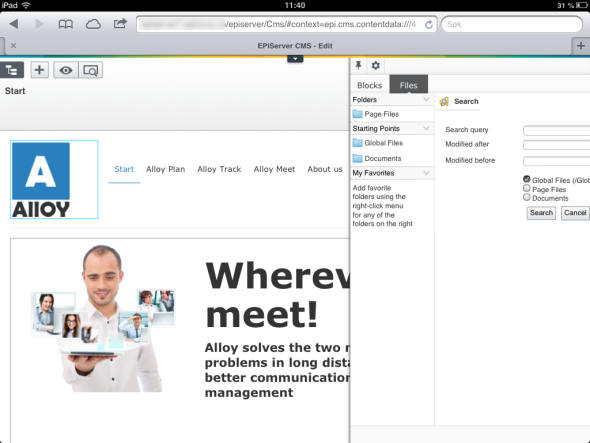Tap the share arrow icon
590x443 pixels.
click(120, 24)
